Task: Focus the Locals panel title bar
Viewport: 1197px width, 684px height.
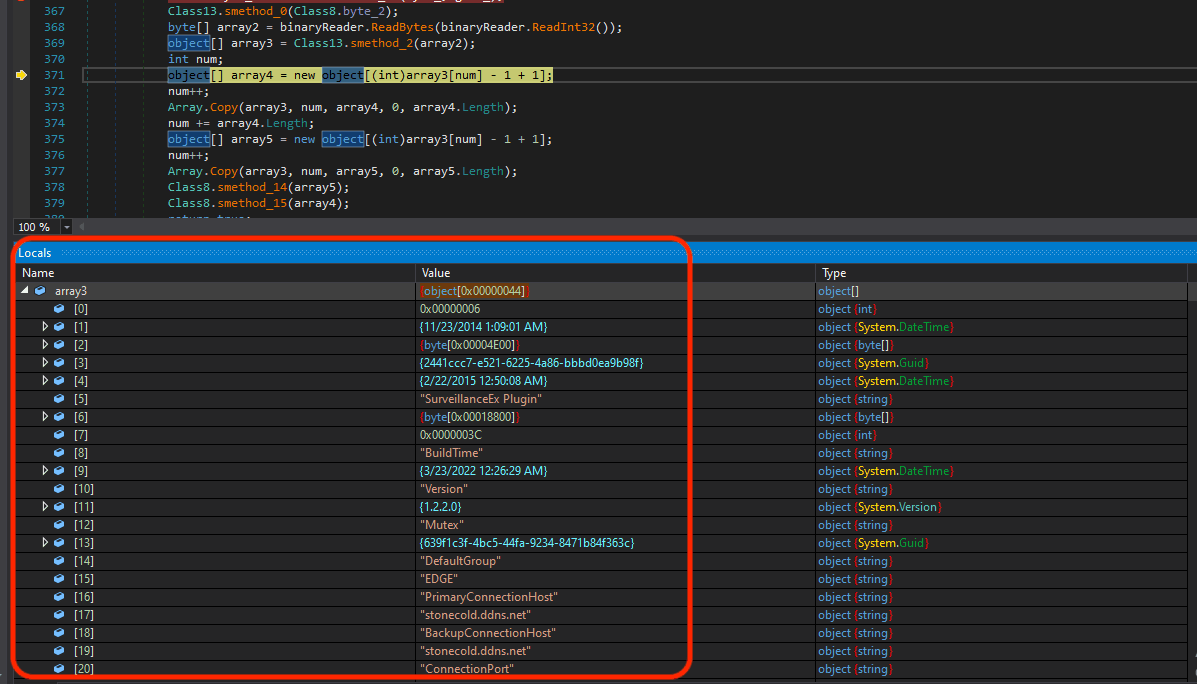Action: [606, 253]
